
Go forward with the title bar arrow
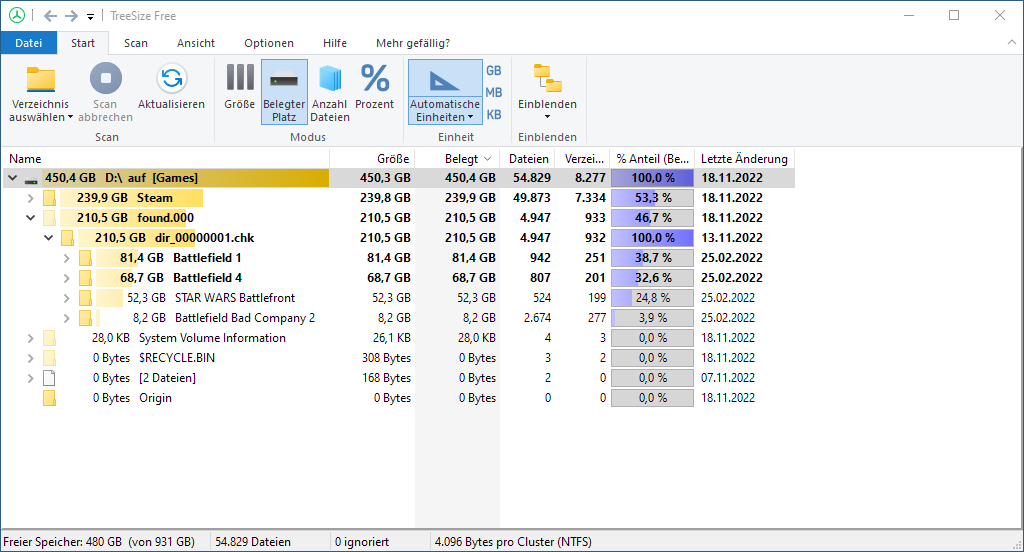pyautogui.click(x=71, y=16)
